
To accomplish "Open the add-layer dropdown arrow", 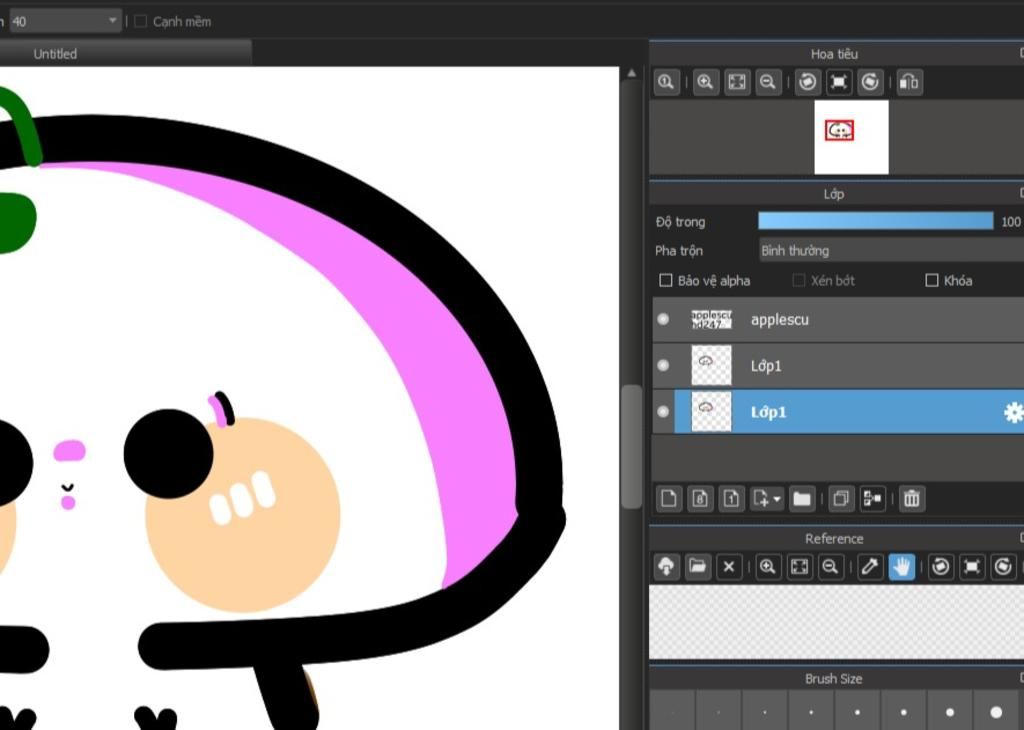I will click(776, 500).
